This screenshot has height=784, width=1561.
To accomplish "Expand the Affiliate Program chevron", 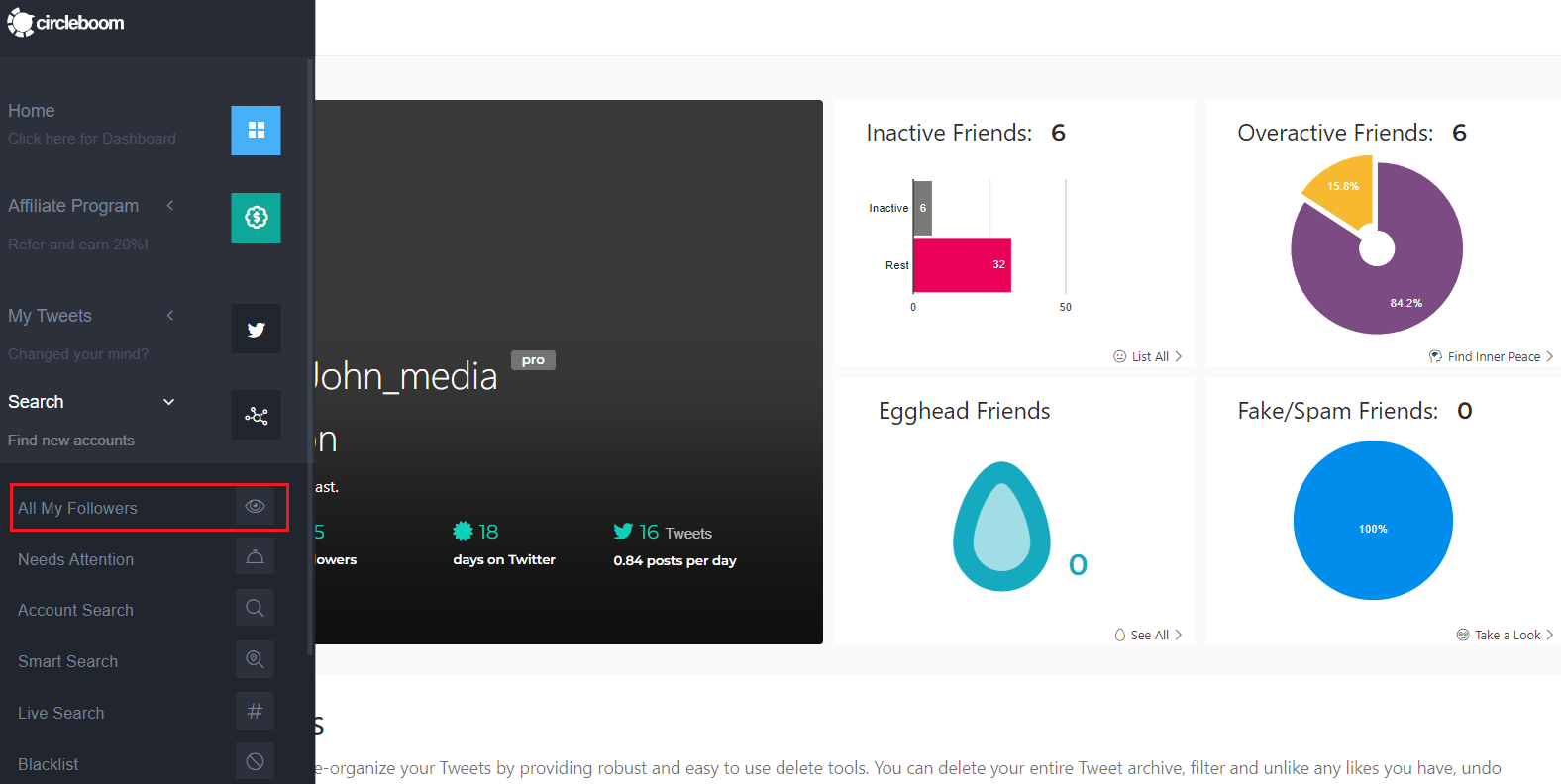I will coord(169,206).
